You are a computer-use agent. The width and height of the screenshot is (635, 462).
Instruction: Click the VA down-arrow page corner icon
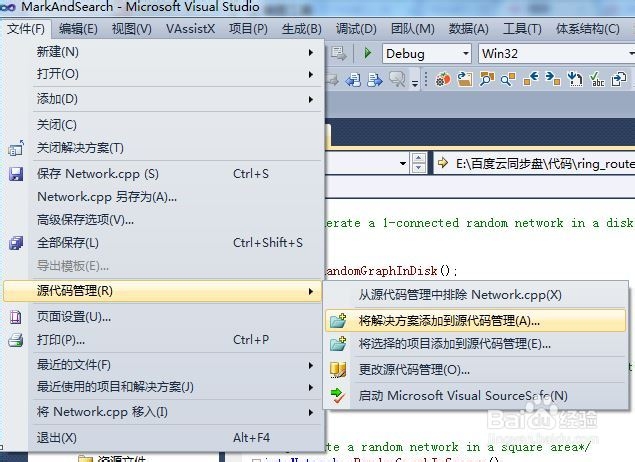[575, 79]
